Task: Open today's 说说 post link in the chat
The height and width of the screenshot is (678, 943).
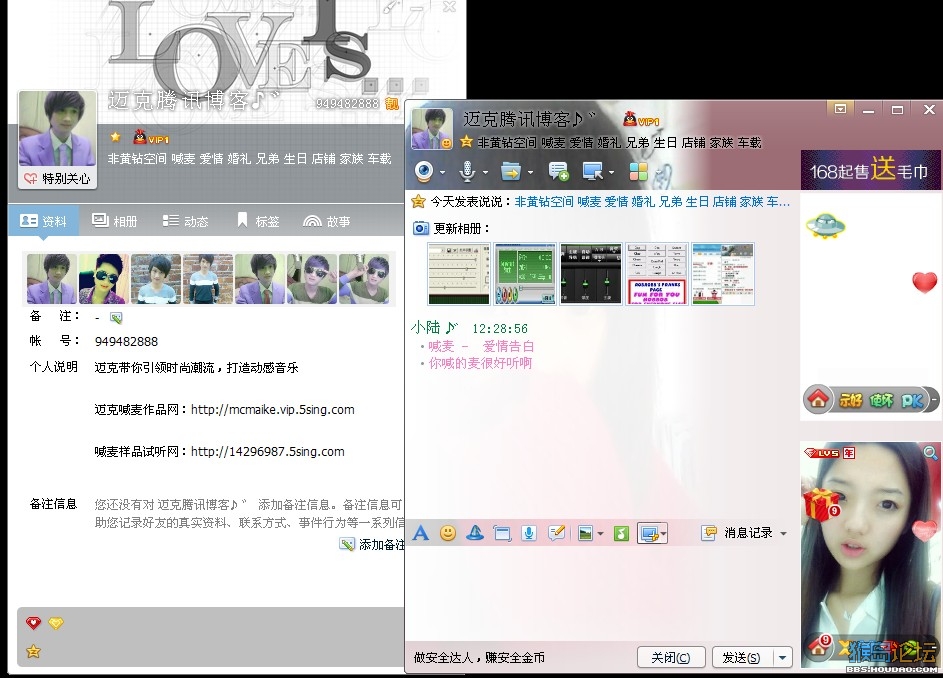Action: click(x=653, y=202)
